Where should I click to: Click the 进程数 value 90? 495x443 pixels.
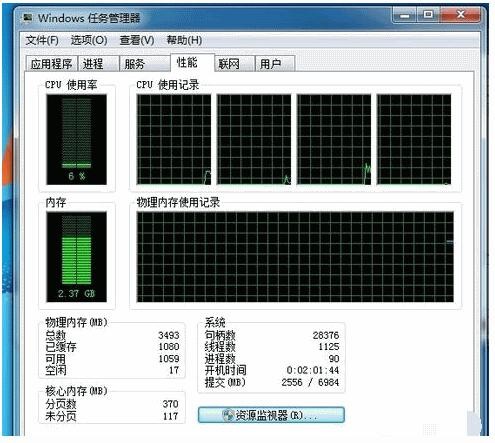(334, 359)
